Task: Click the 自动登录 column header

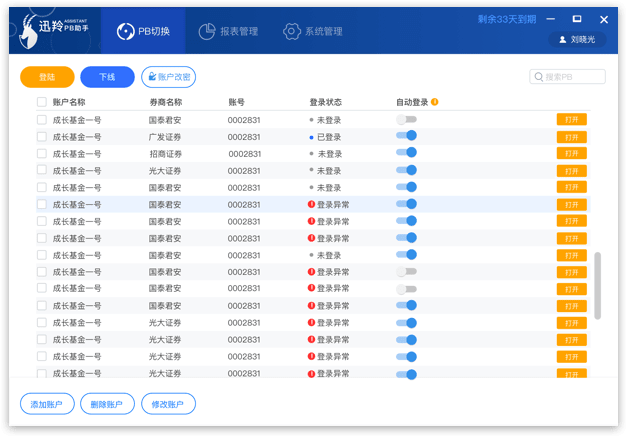Action: 412,102
